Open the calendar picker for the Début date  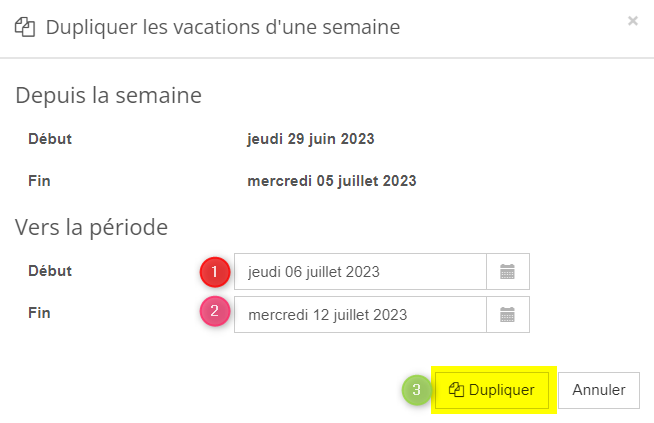tap(508, 271)
